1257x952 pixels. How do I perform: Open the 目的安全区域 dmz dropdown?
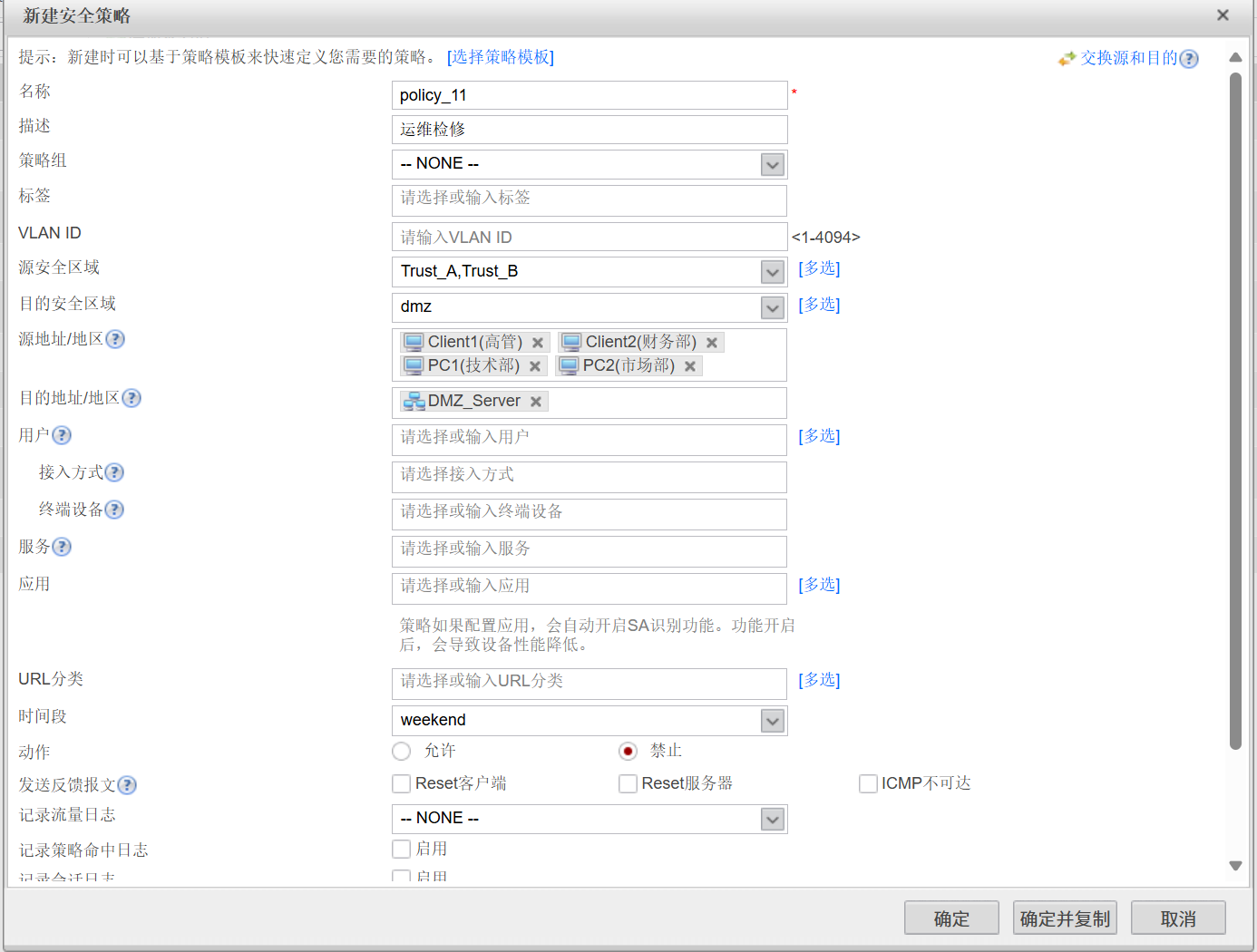[x=772, y=307]
